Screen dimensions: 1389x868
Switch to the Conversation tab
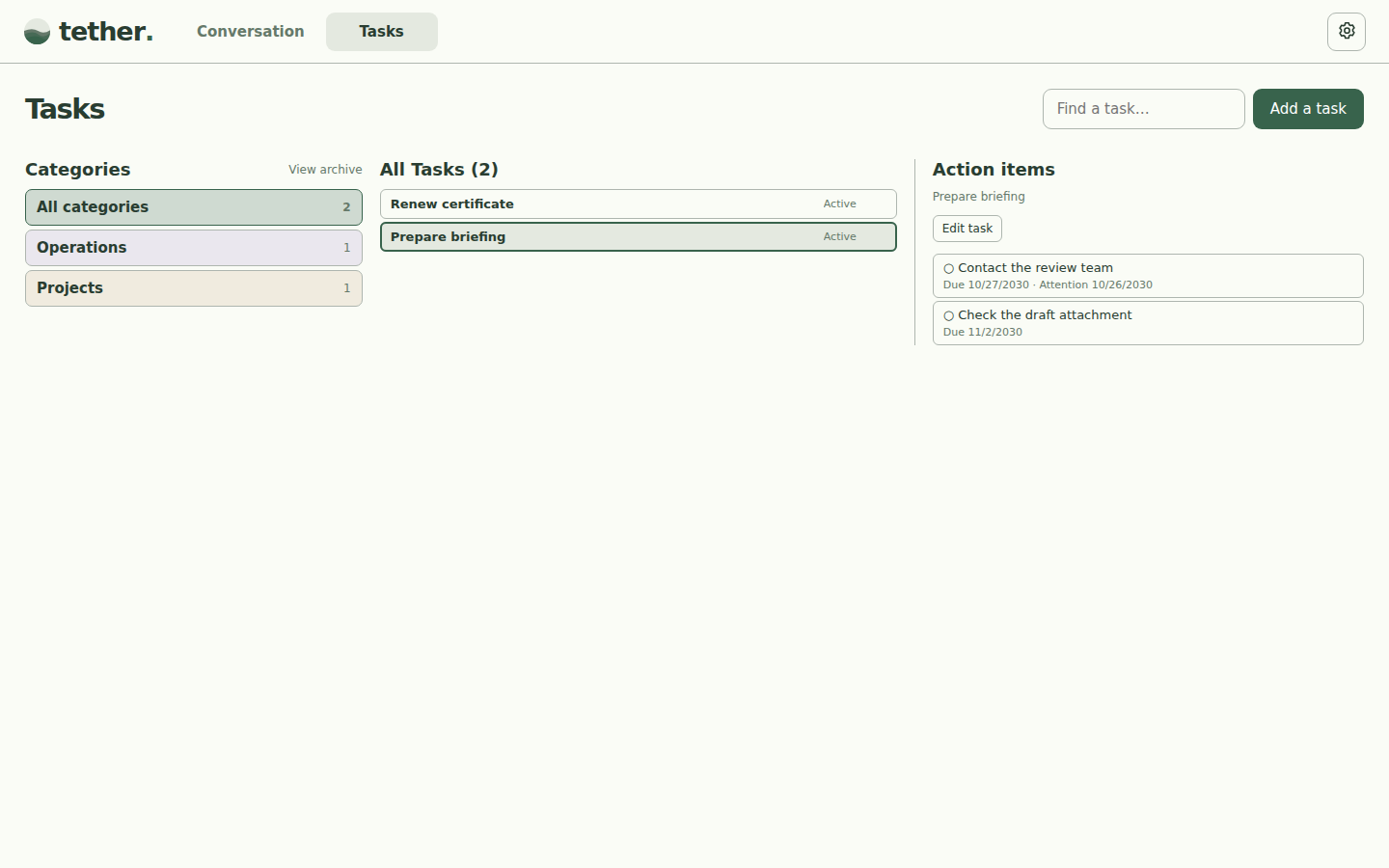coord(250,32)
